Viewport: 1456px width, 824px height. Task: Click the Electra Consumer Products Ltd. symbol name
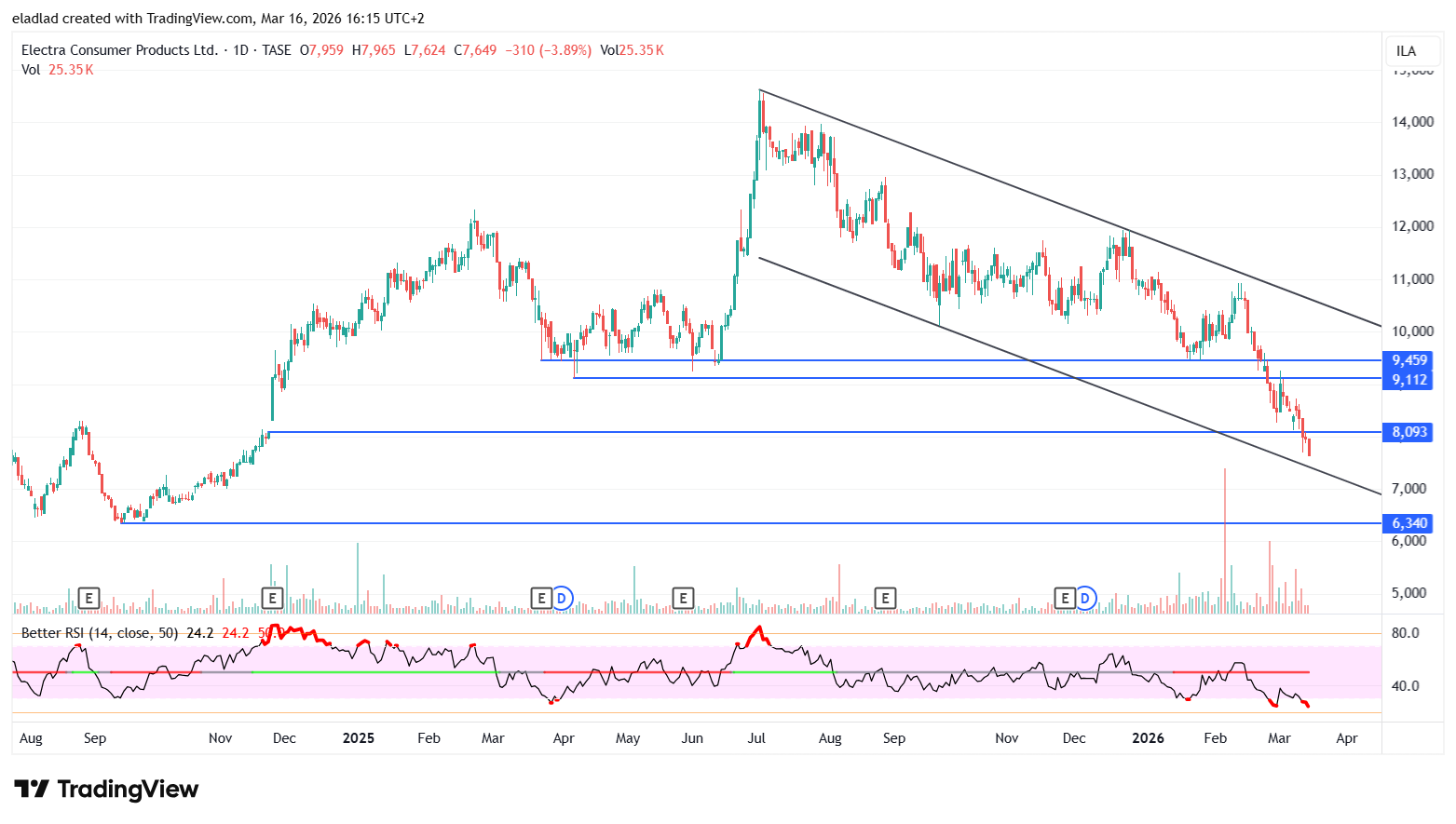click(x=119, y=50)
